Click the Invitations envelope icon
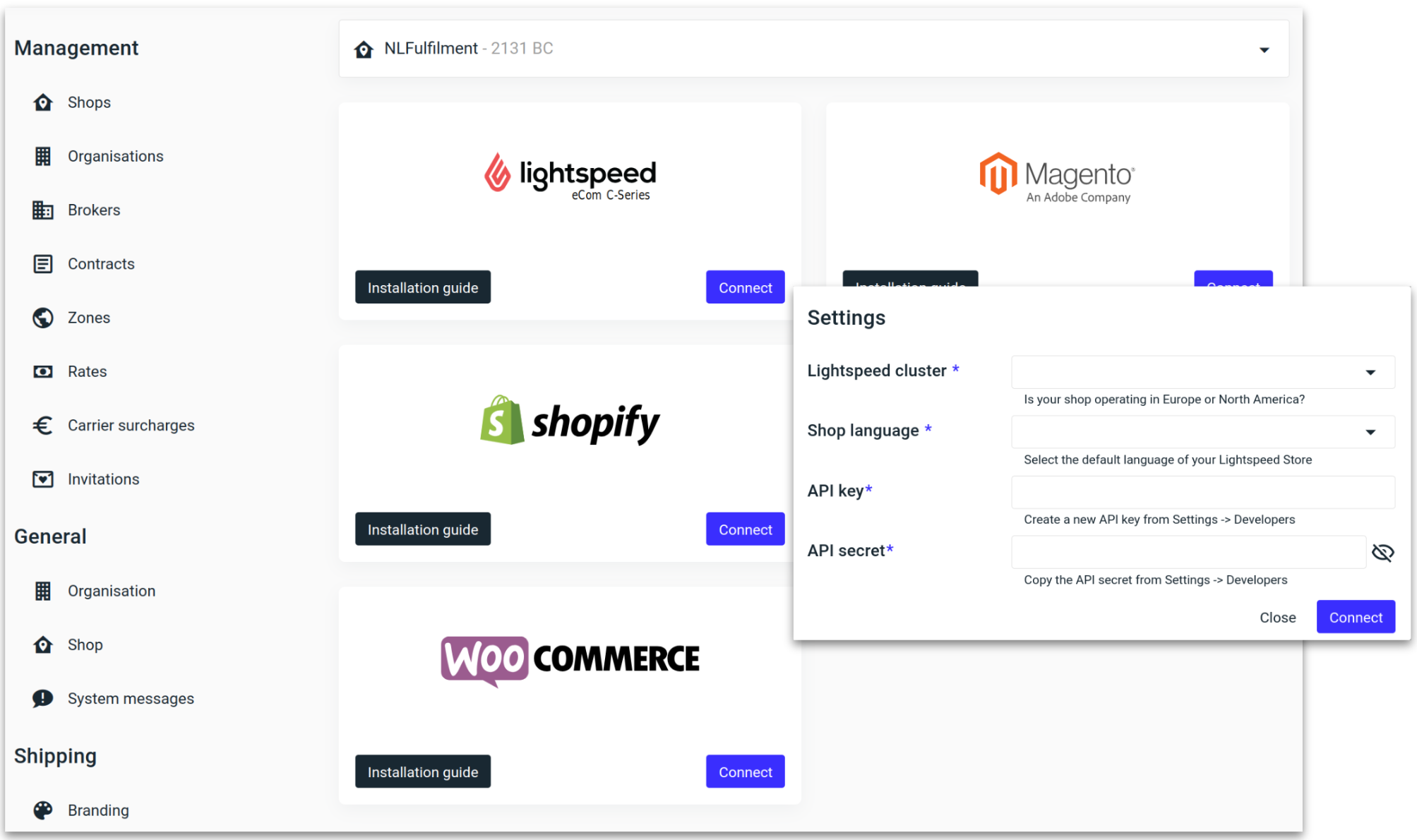Image resolution: width=1417 pixels, height=840 pixels. [43, 479]
